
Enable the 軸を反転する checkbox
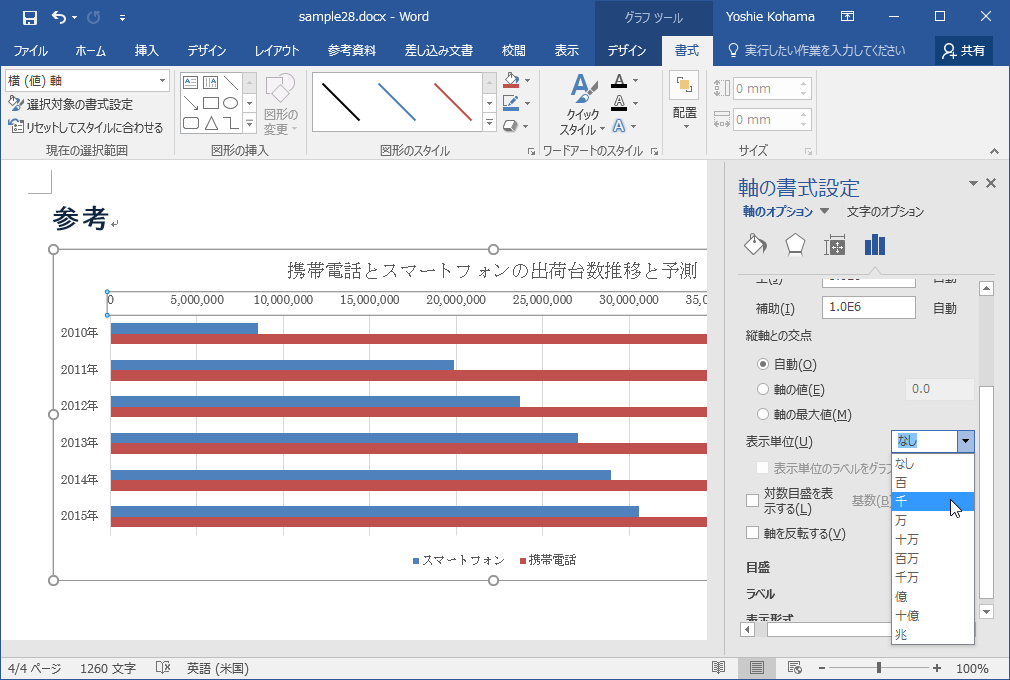click(x=753, y=533)
